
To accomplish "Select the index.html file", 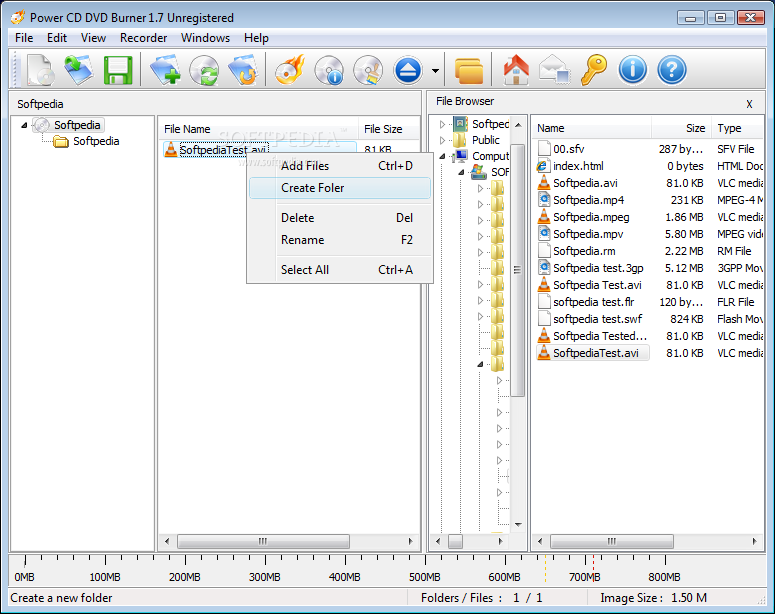I will (578, 166).
